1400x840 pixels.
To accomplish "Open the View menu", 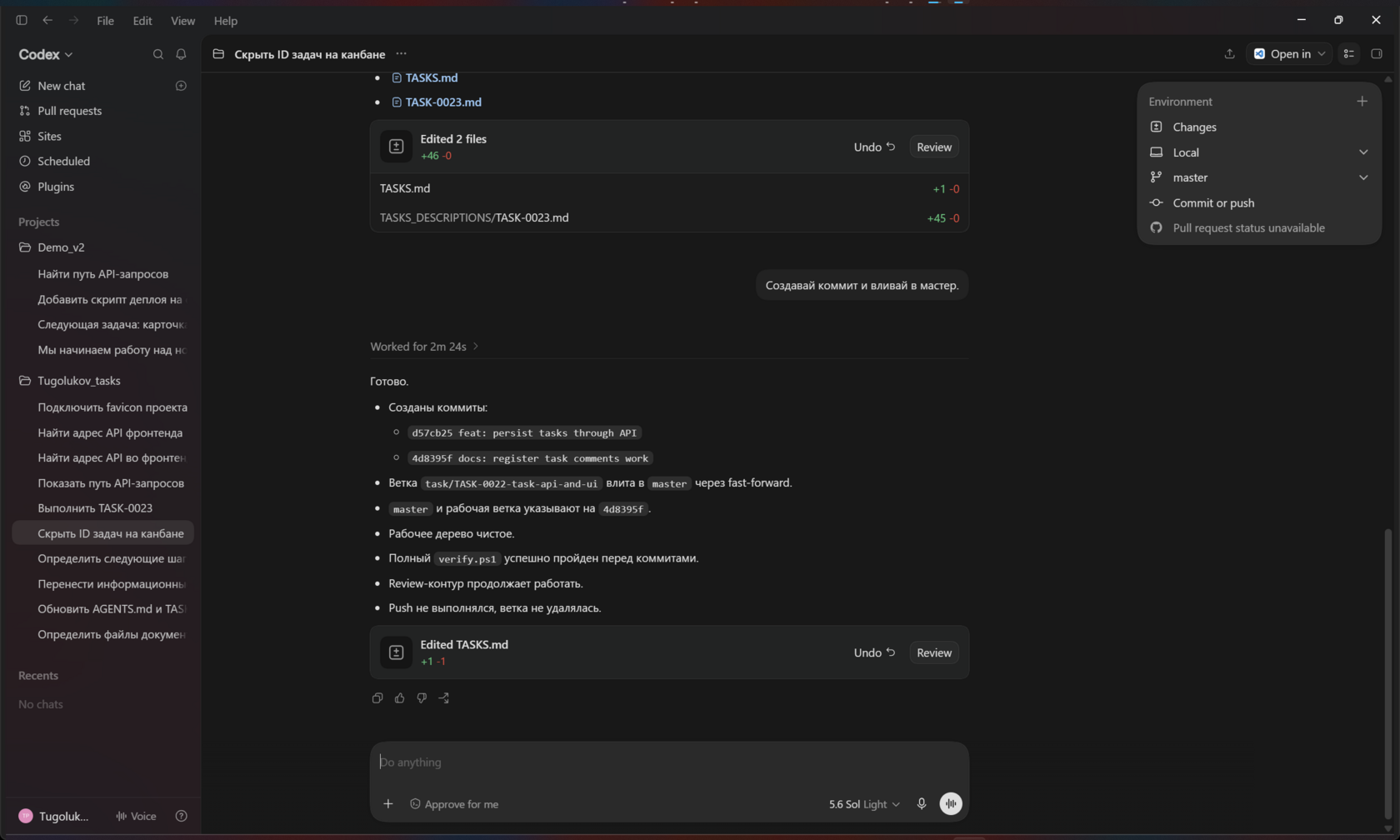I will click(x=182, y=21).
